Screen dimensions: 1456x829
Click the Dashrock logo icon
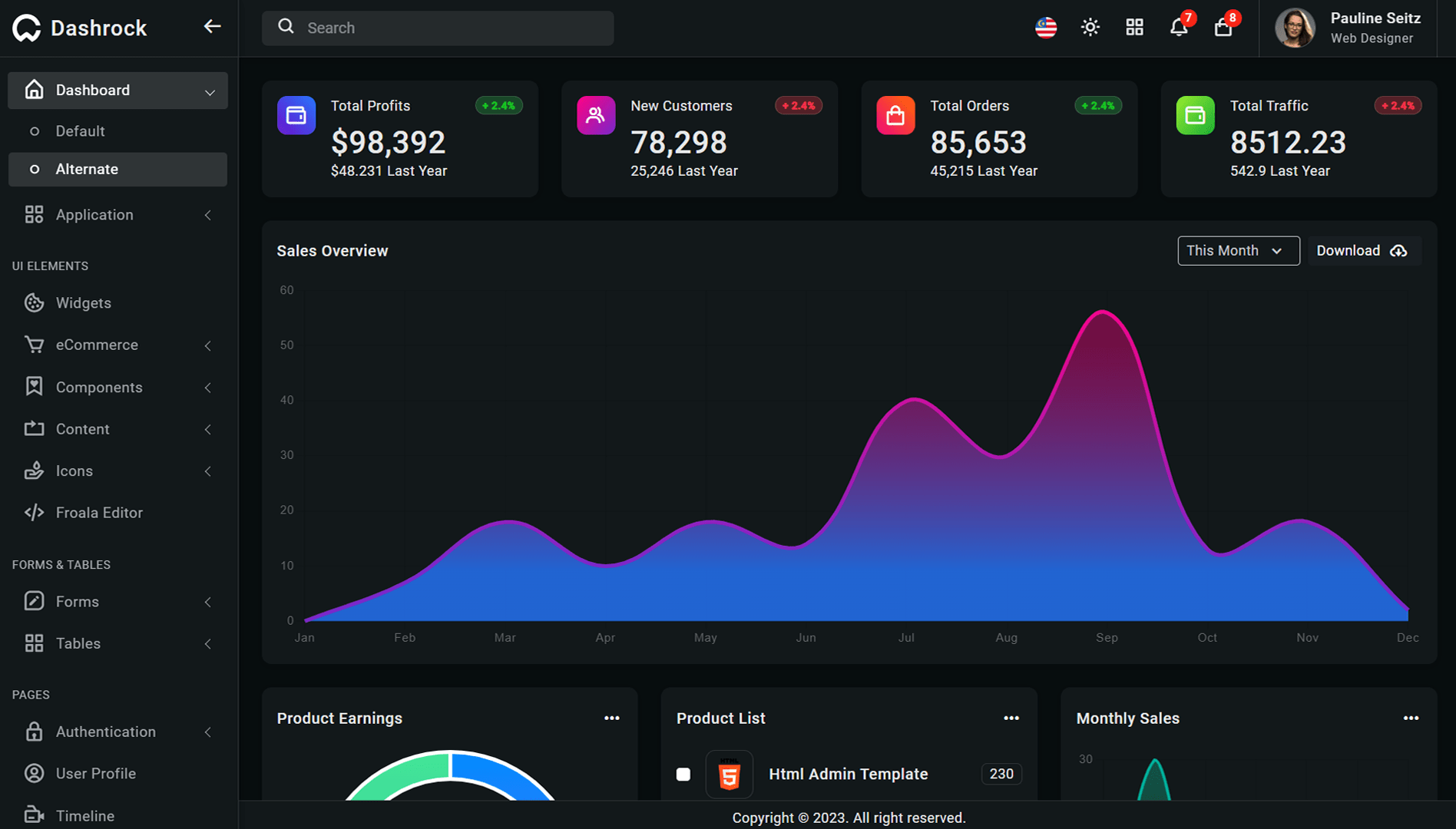pos(27,28)
